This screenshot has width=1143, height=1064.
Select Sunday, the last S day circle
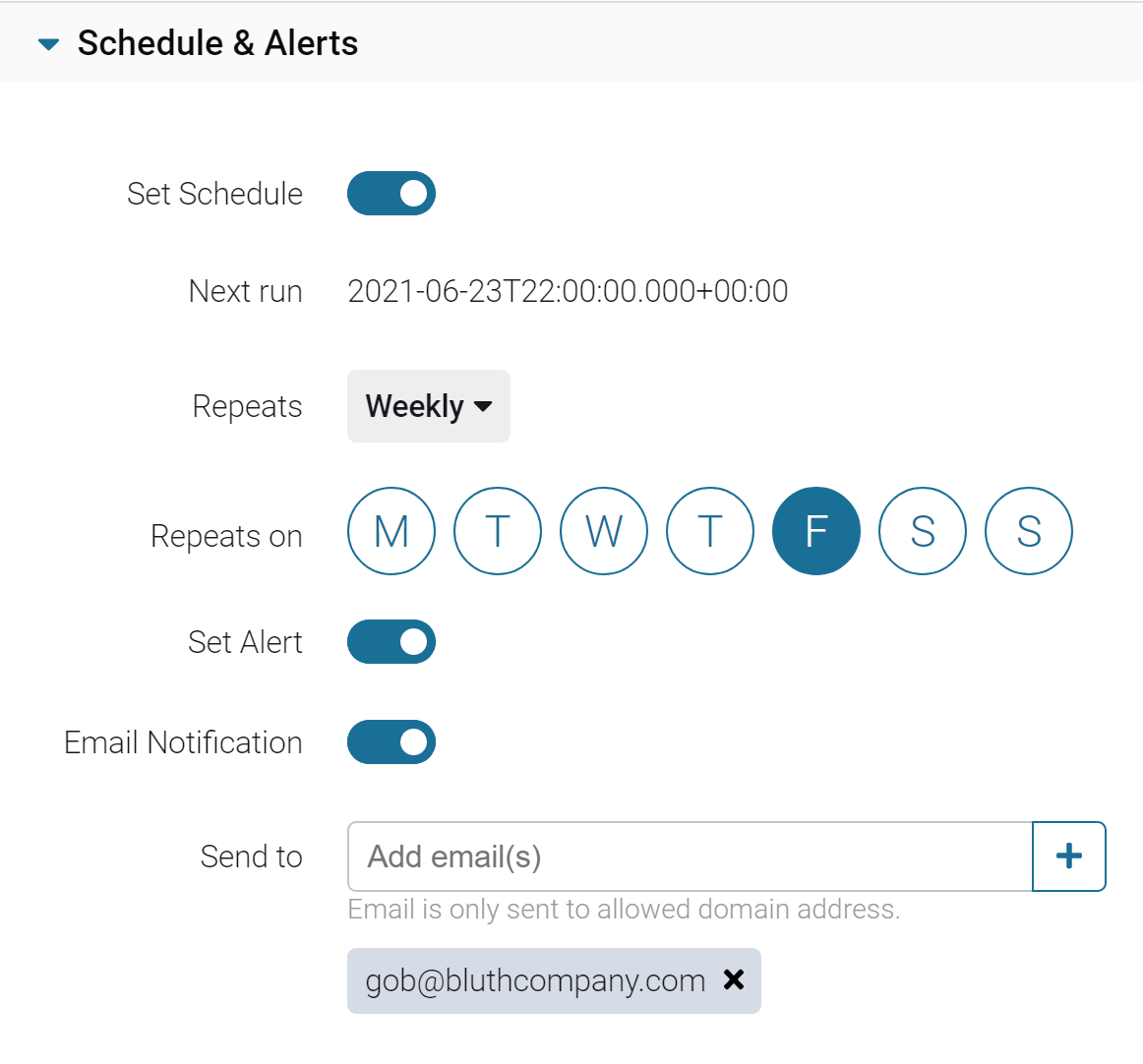1029,531
